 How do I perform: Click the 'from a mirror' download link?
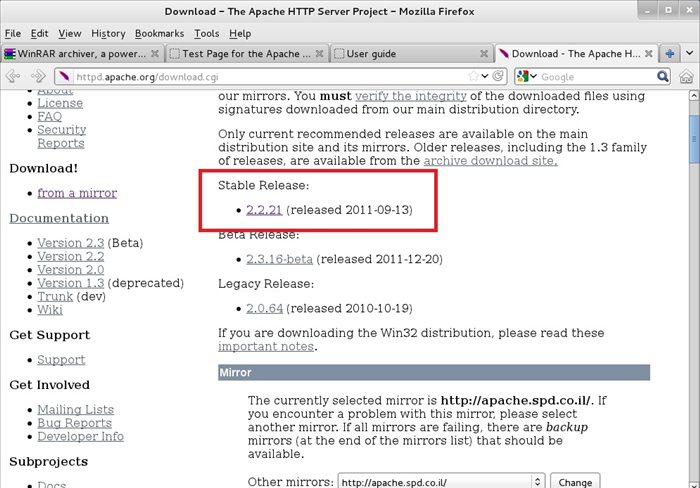click(x=77, y=193)
